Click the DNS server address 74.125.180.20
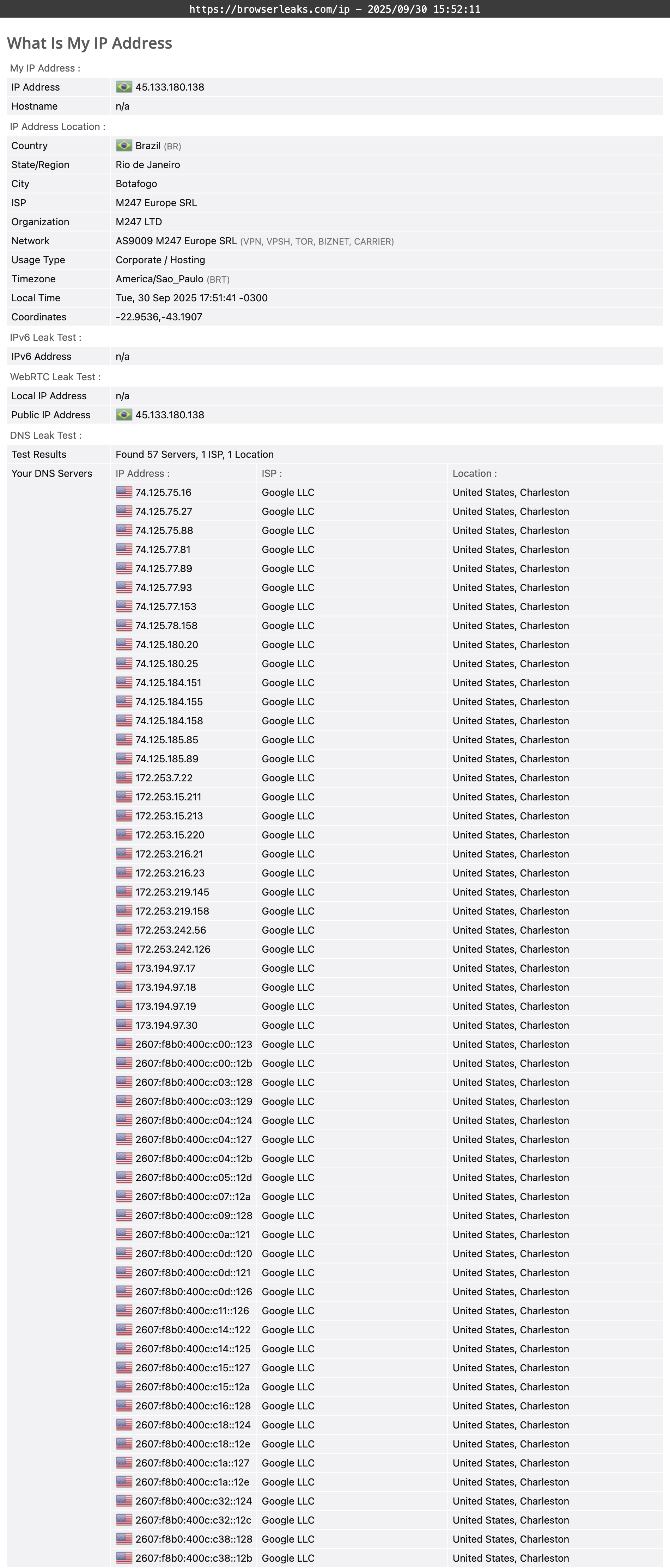 (166, 645)
